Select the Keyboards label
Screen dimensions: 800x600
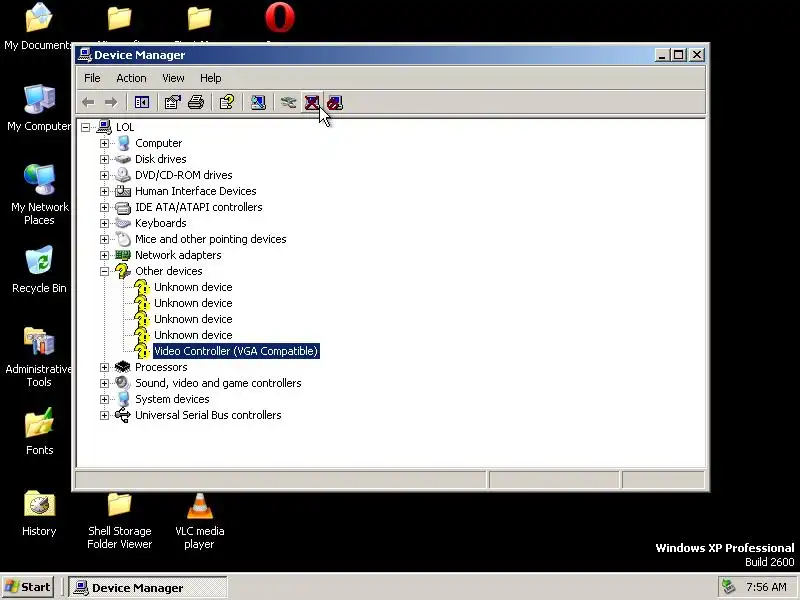coord(160,223)
